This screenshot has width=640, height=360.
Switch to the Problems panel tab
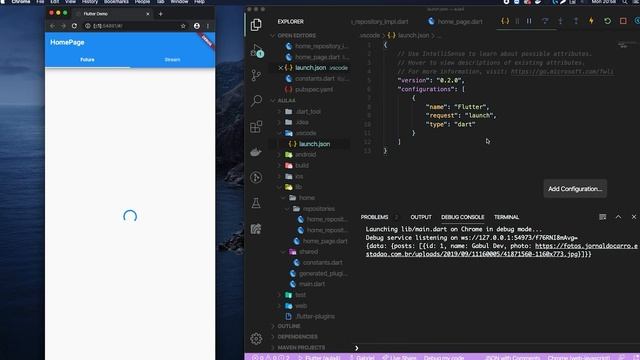374,217
